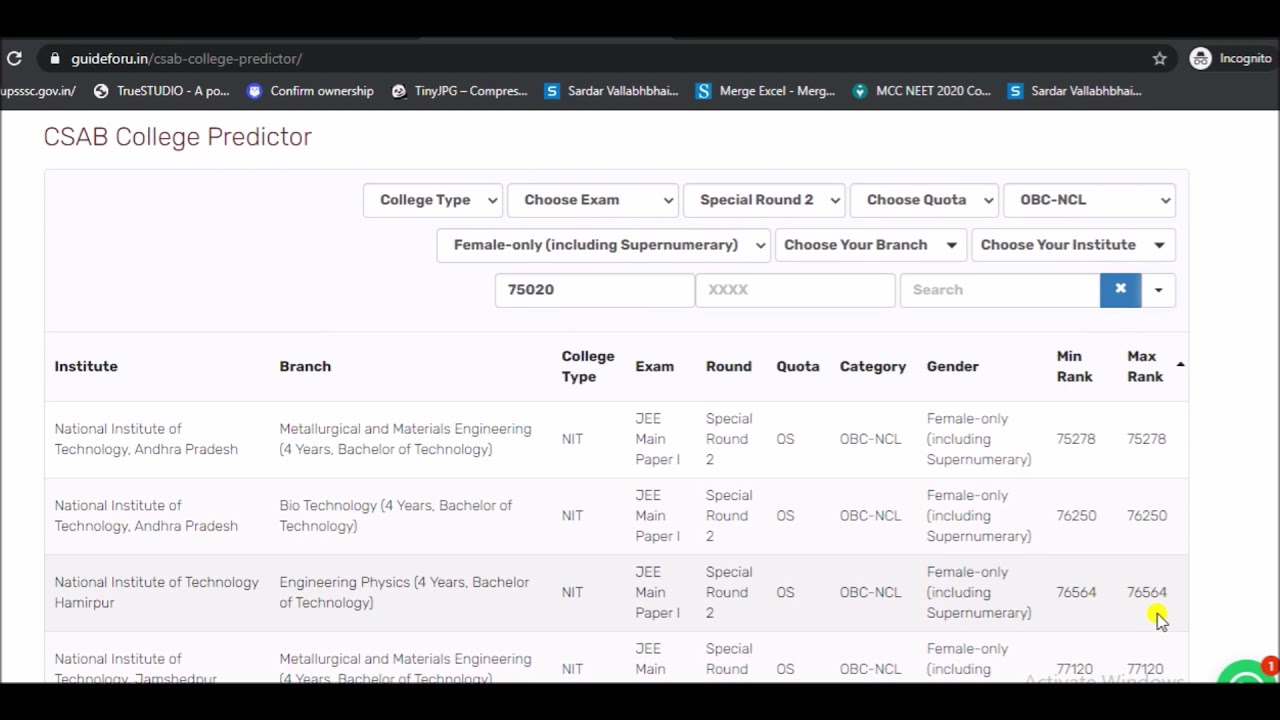The width and height of the screenshot is (1280, 720).
Task: Sort the table by Category column
Action: coord(873,367)
